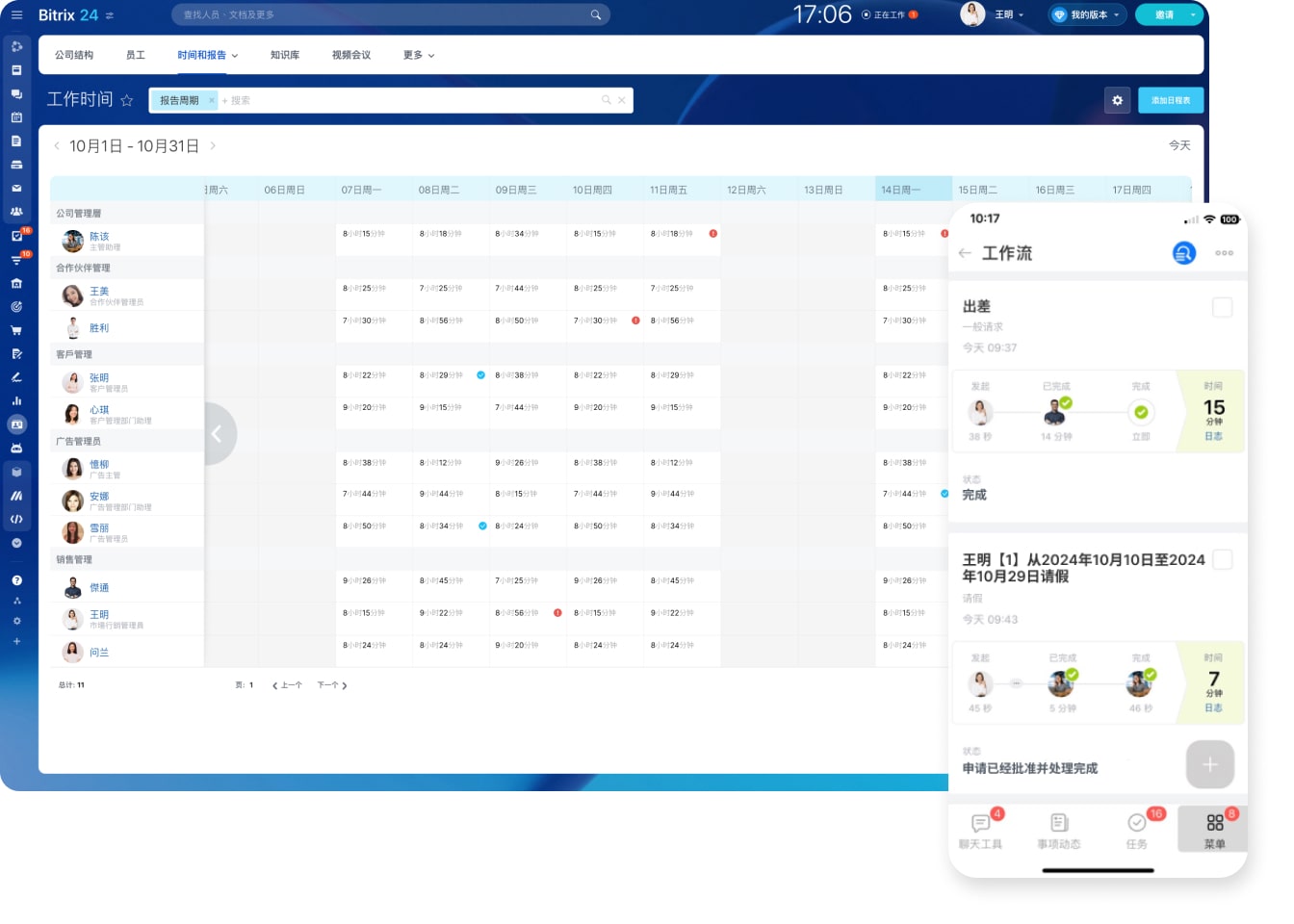Click the search field for 查找人员

coord(385,14)
